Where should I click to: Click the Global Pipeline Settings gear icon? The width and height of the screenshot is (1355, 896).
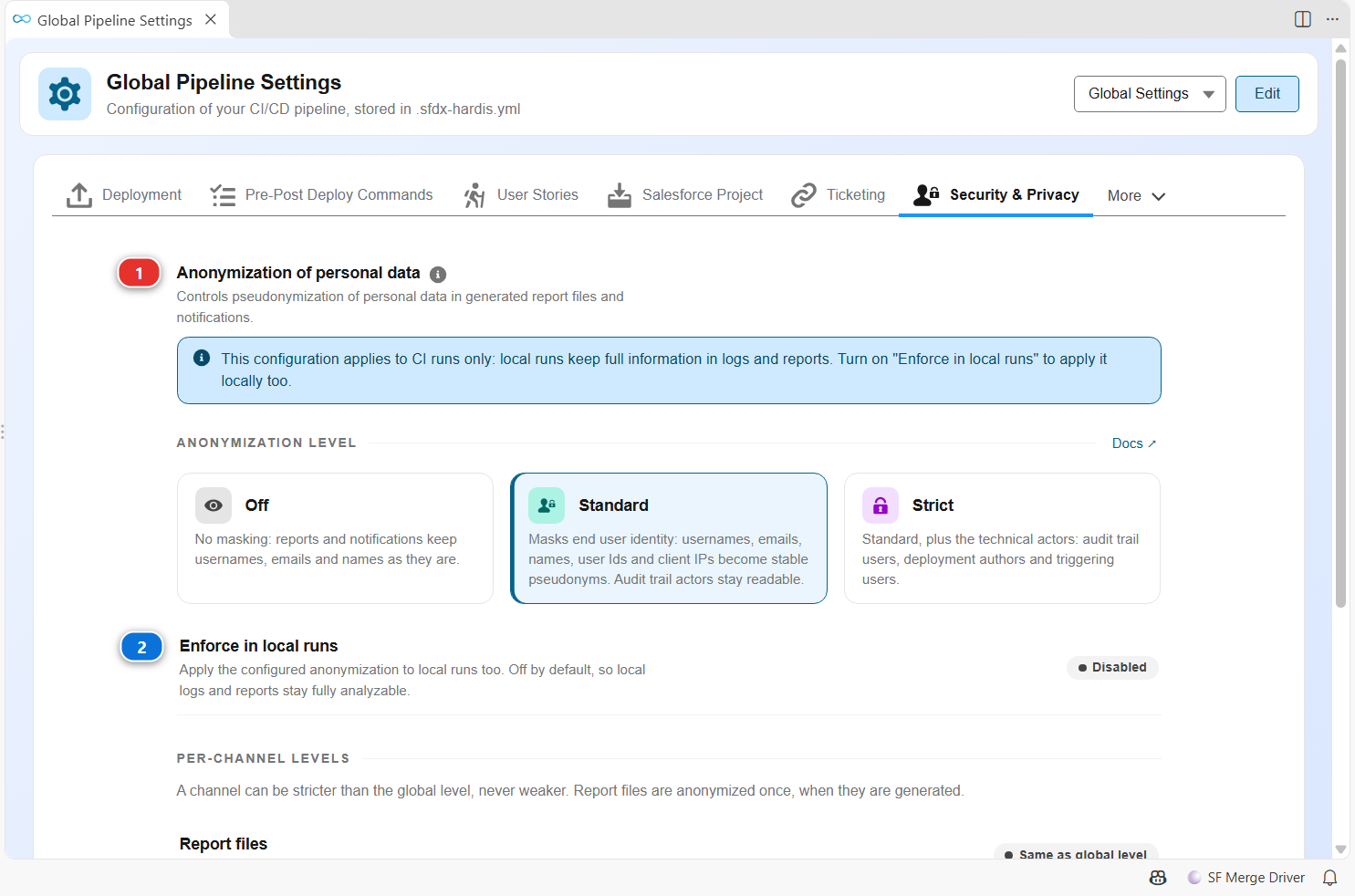(x=65, y=94)
